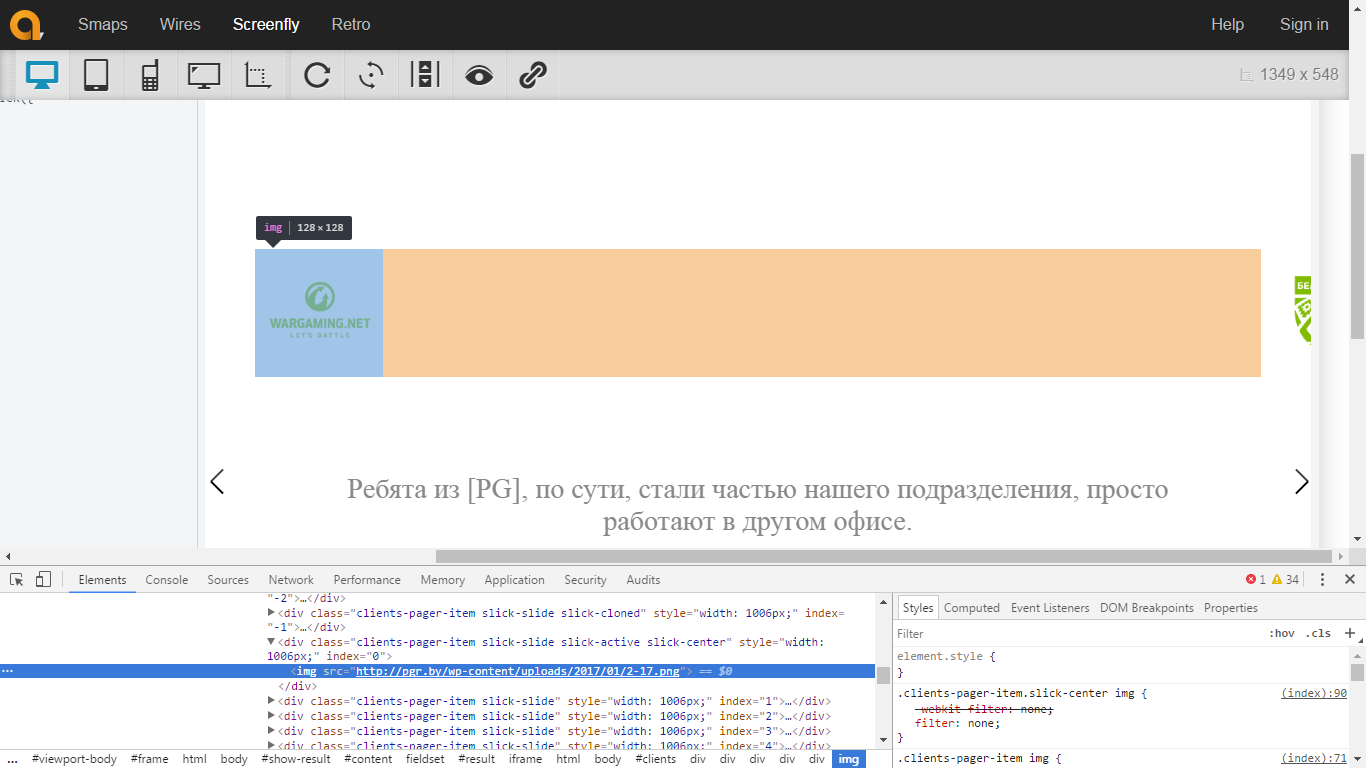1366x768 pixels.
Task: Click the iframe breadcrumb
Action: (525, 759)
